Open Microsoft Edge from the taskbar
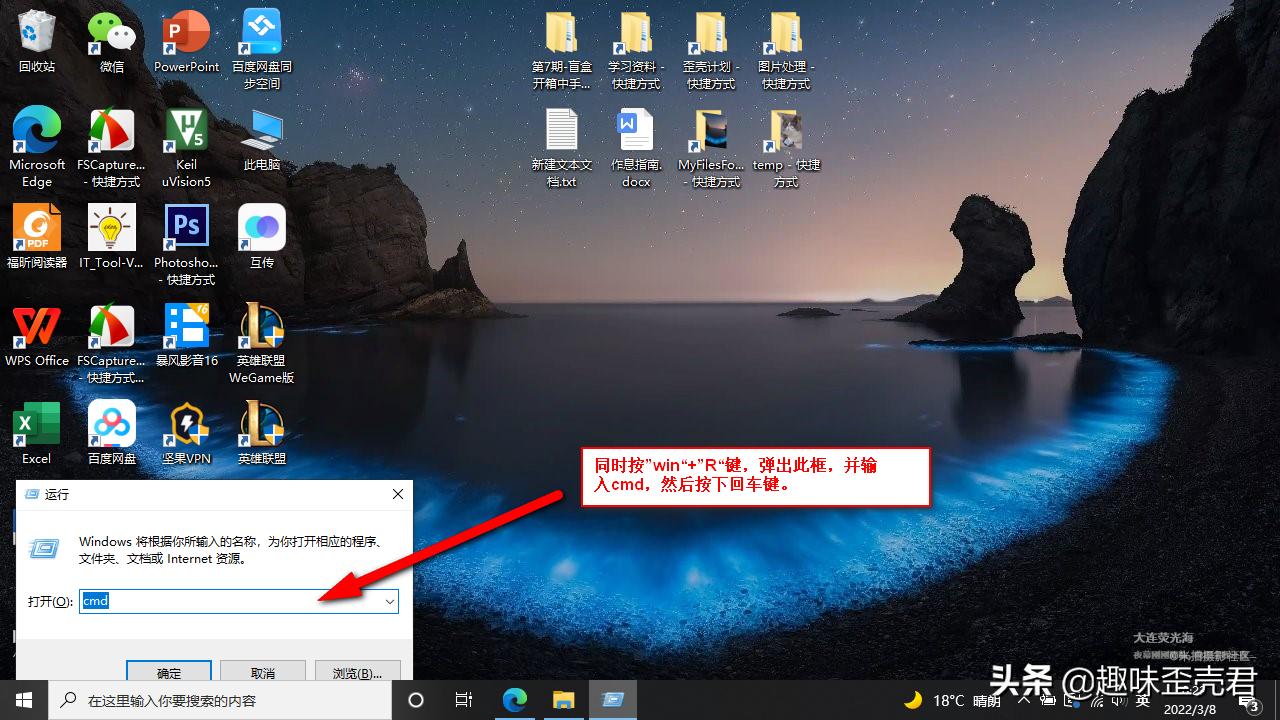Viewport: 1280px width, 720px height. coord(514,700)
